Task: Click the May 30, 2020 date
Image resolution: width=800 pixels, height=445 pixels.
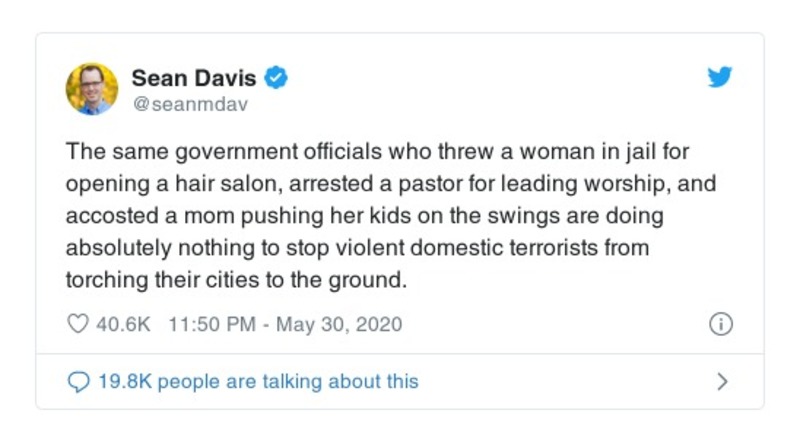Action: pyautogui.click(x=338, y=325)
